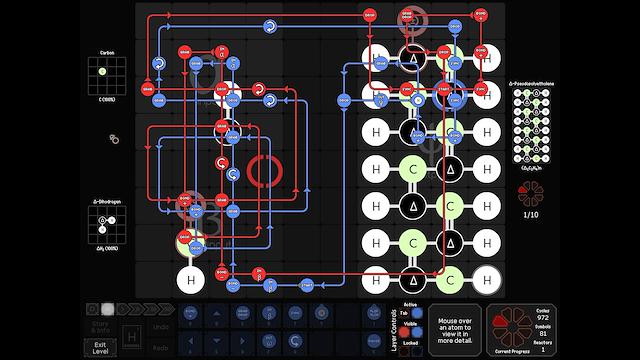Click the 1/10 output progress dial
Image resolution: width=640 pixels, height=360 pixels.
click(531, 194)
